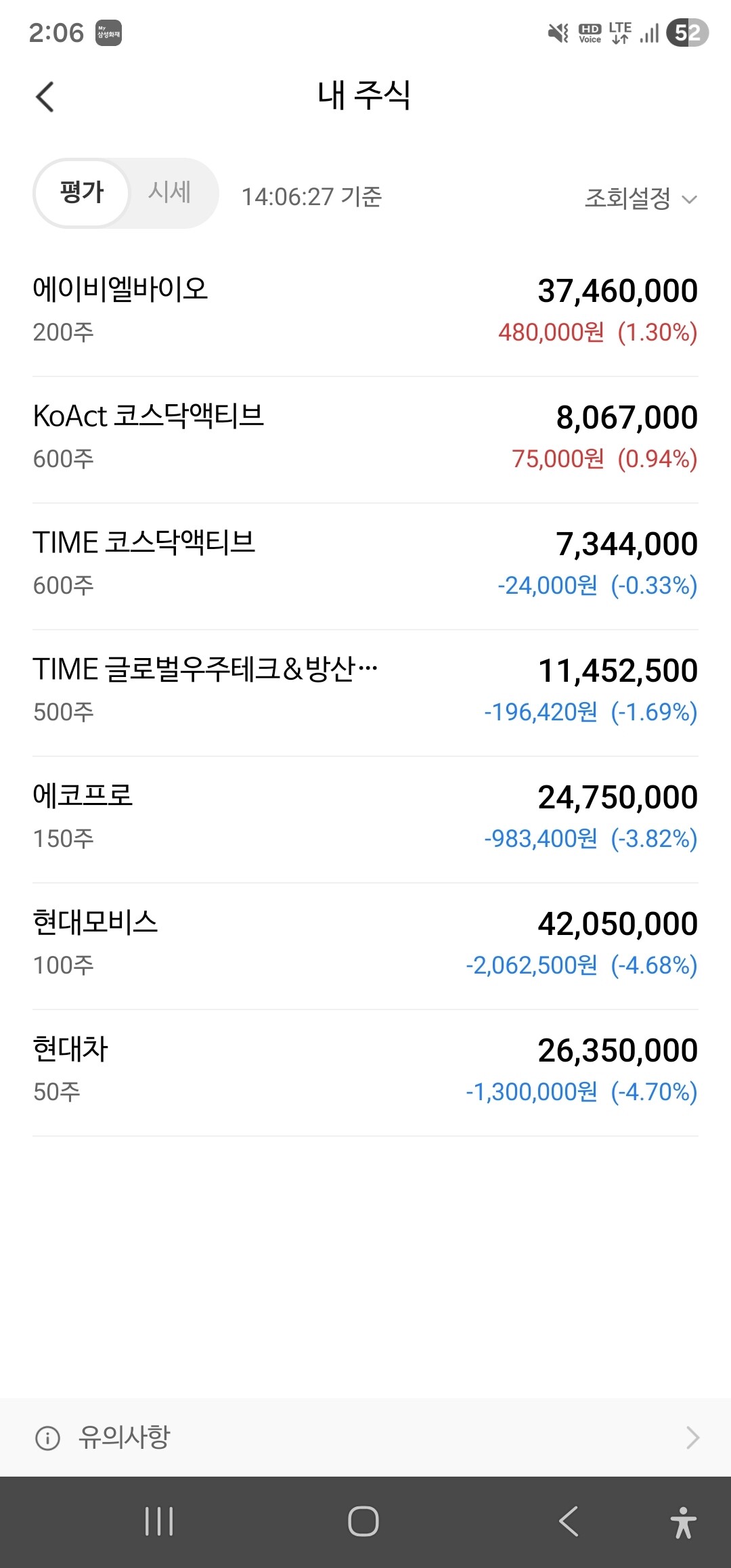The image size is (731, 1568).
Task: Tap the Android back navigation button
Action: [569, 1521]
